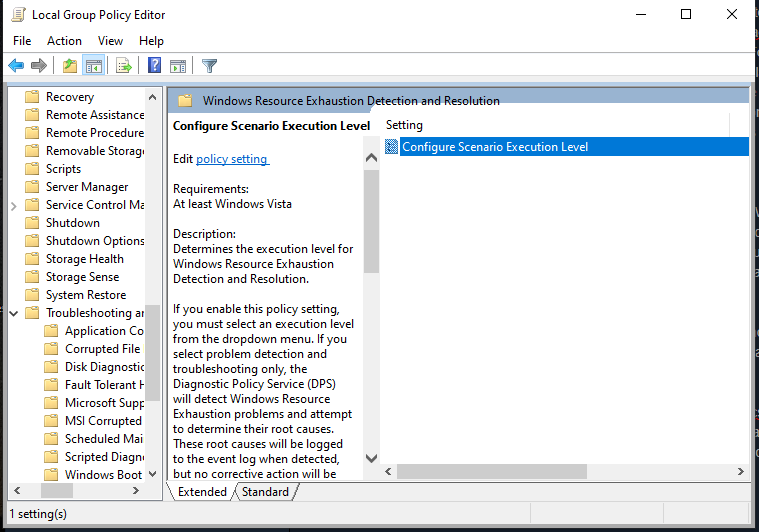Expand the Service Control Manager tree node
This screenshot has width=759, height=532.
[13, 205]
